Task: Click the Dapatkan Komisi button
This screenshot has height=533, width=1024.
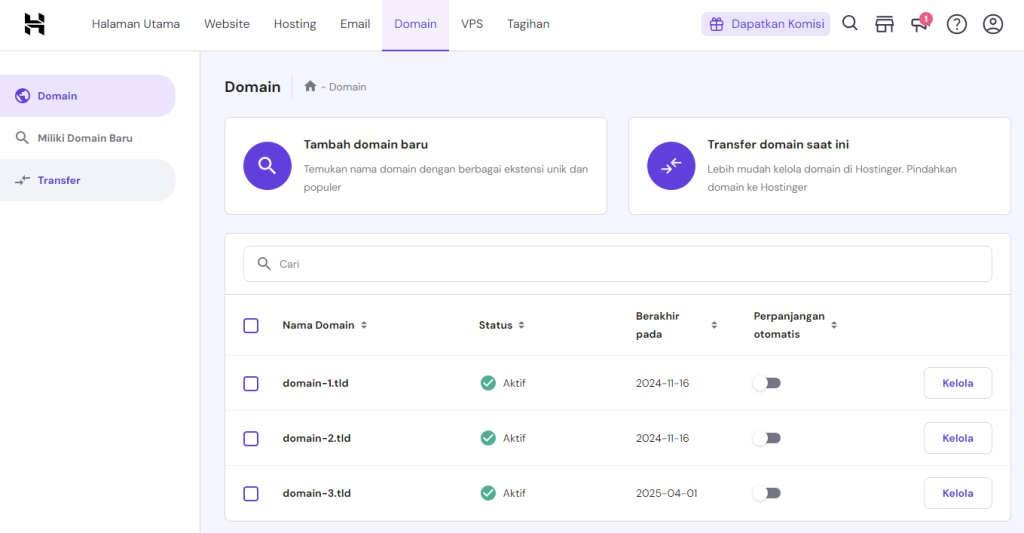Action: pos(765,24)
